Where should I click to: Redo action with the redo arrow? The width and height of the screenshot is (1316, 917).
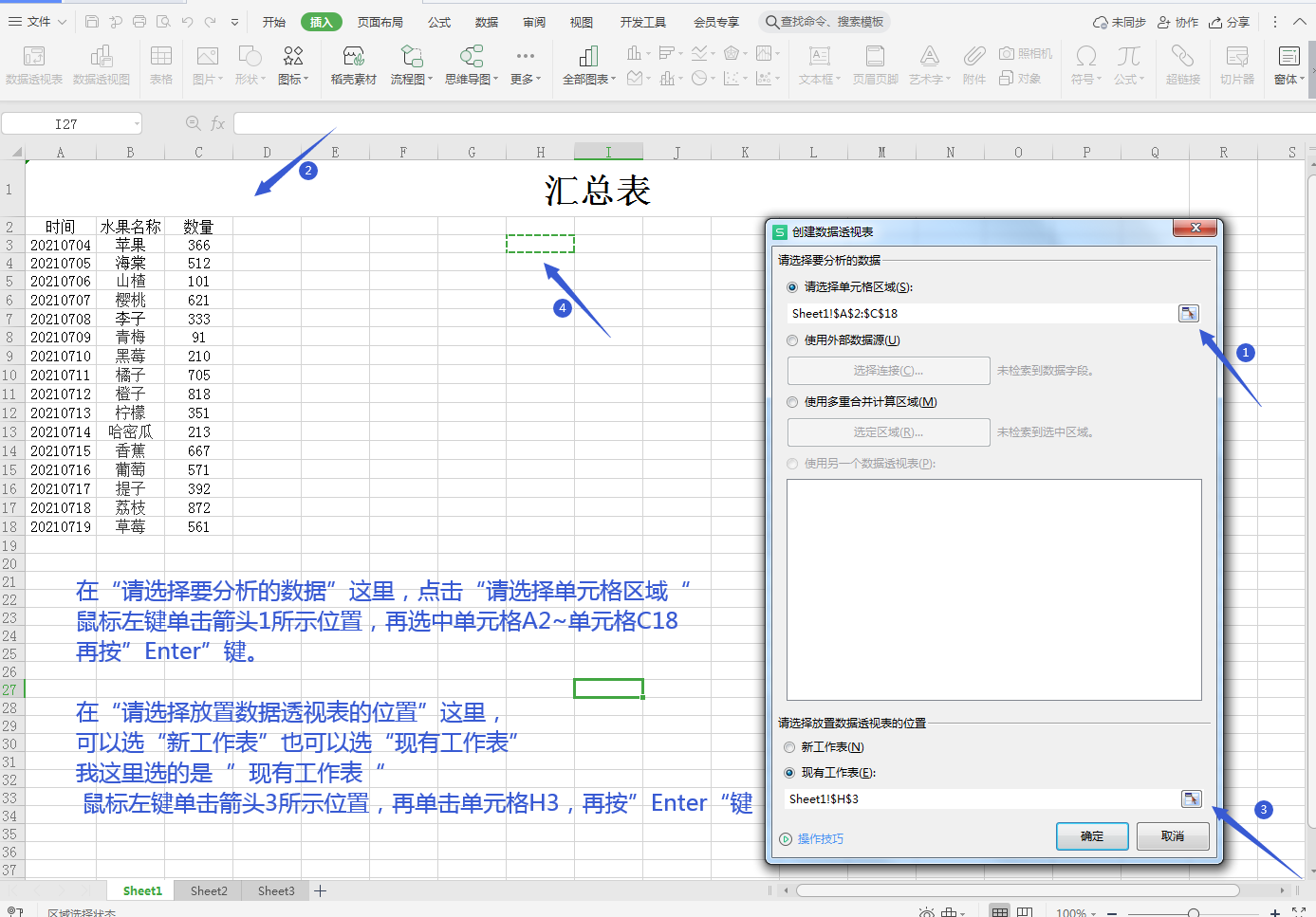coord(211,22)
